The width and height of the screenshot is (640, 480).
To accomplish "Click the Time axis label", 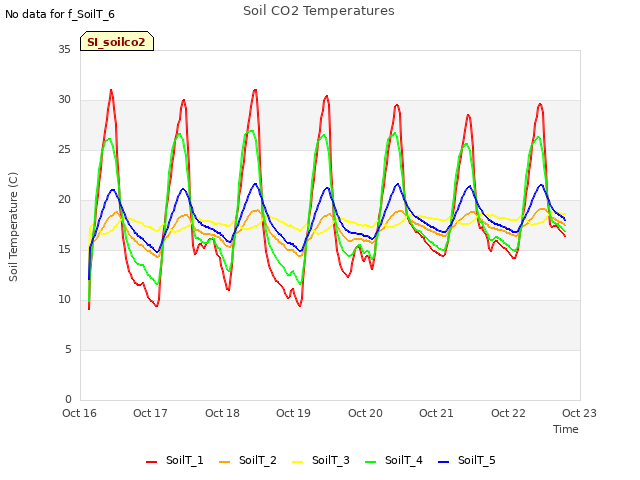I will click(x=566, y=429).
